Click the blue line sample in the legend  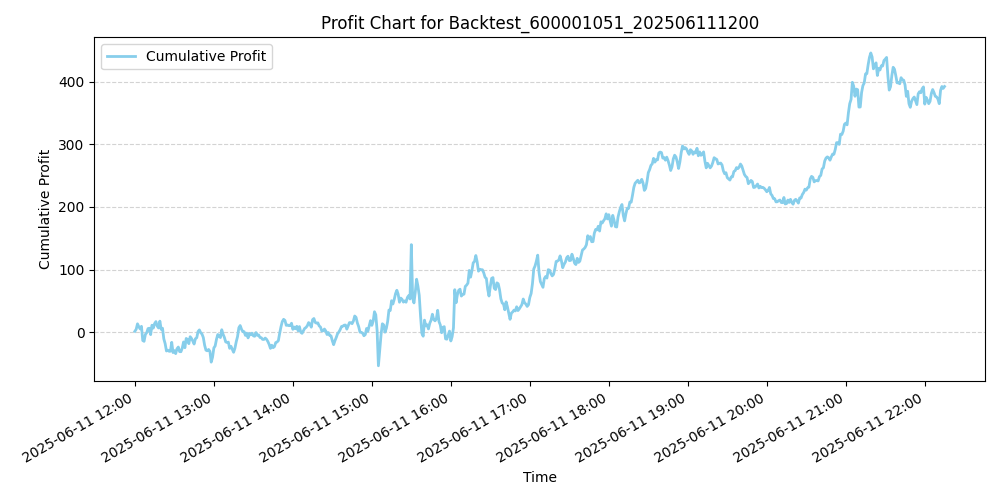point(122,57)
